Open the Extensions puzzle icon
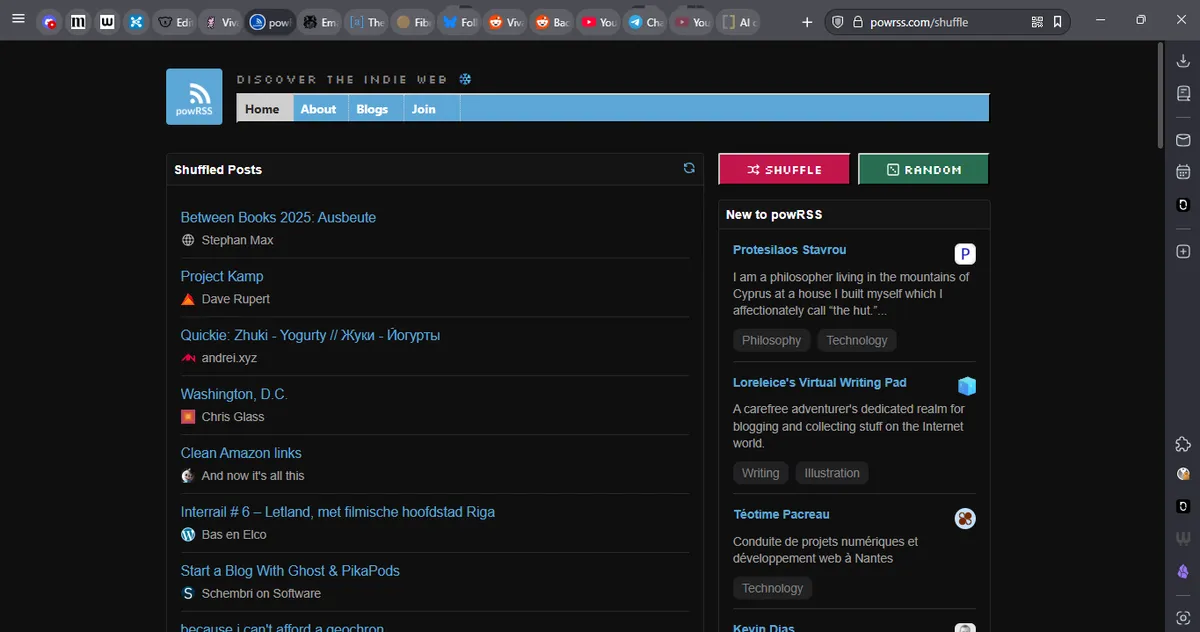The image size is (1200, 632). (x=1183, y=444)
